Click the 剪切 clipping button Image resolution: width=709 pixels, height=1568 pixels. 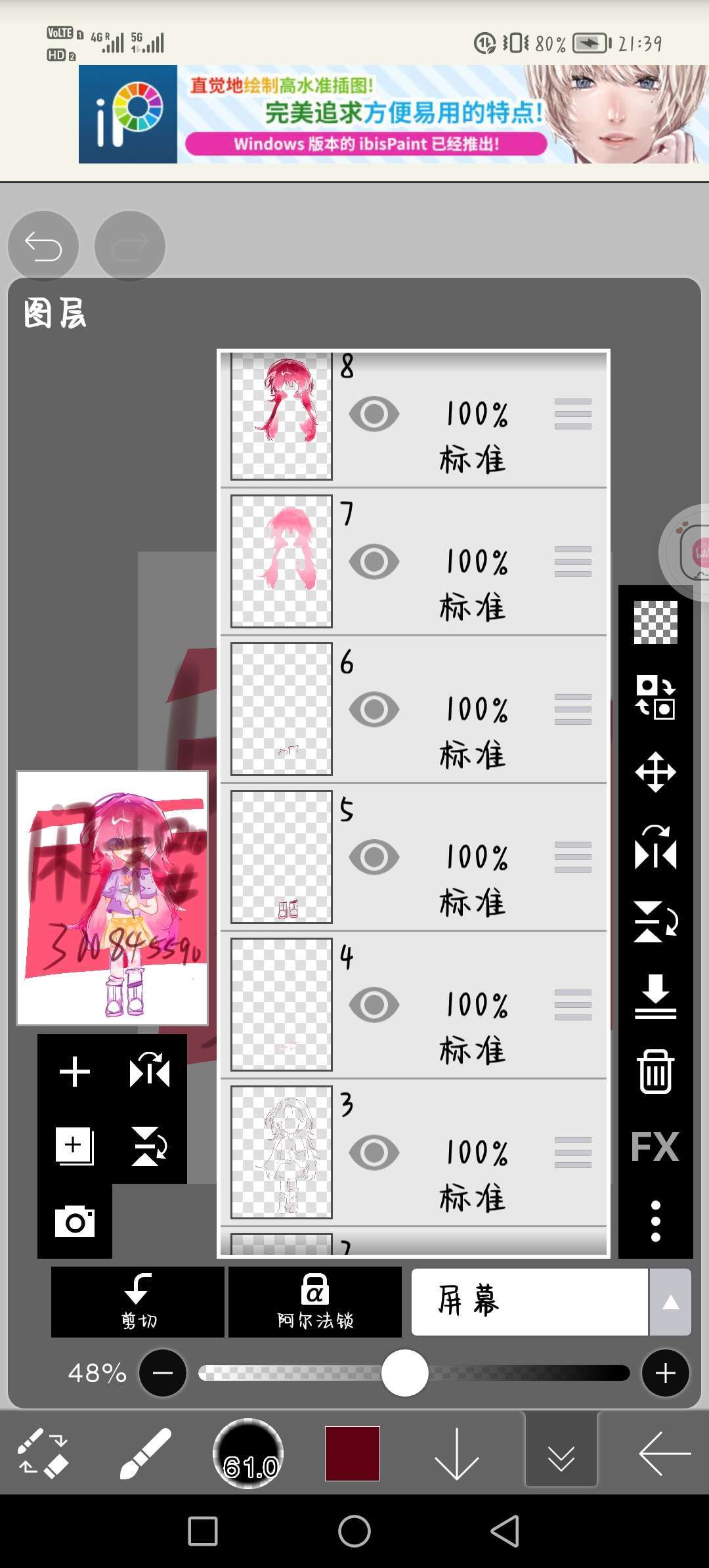[138, 1302]
